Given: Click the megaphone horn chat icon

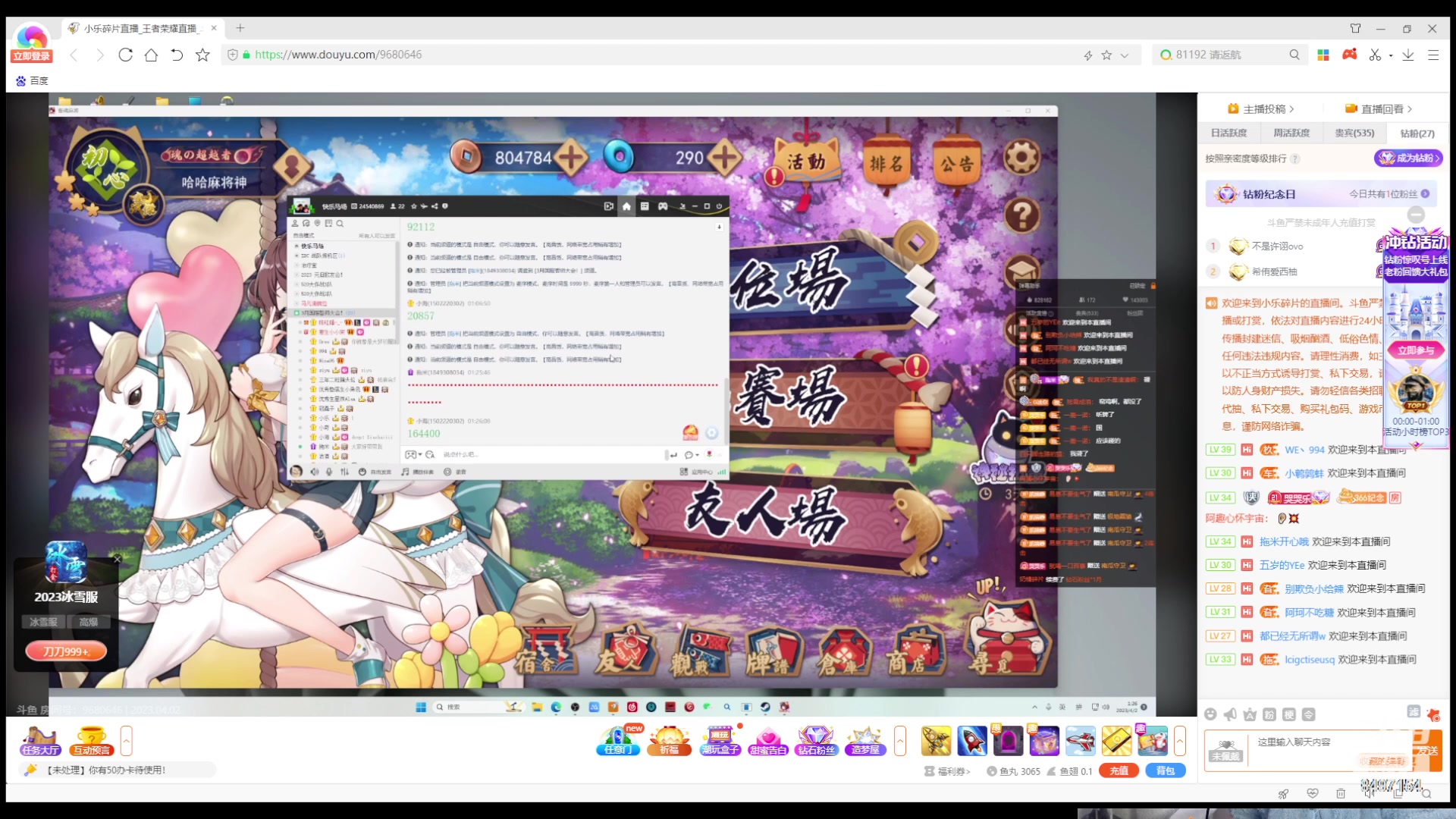Looking at the screenshot, I should (1230, 714).
